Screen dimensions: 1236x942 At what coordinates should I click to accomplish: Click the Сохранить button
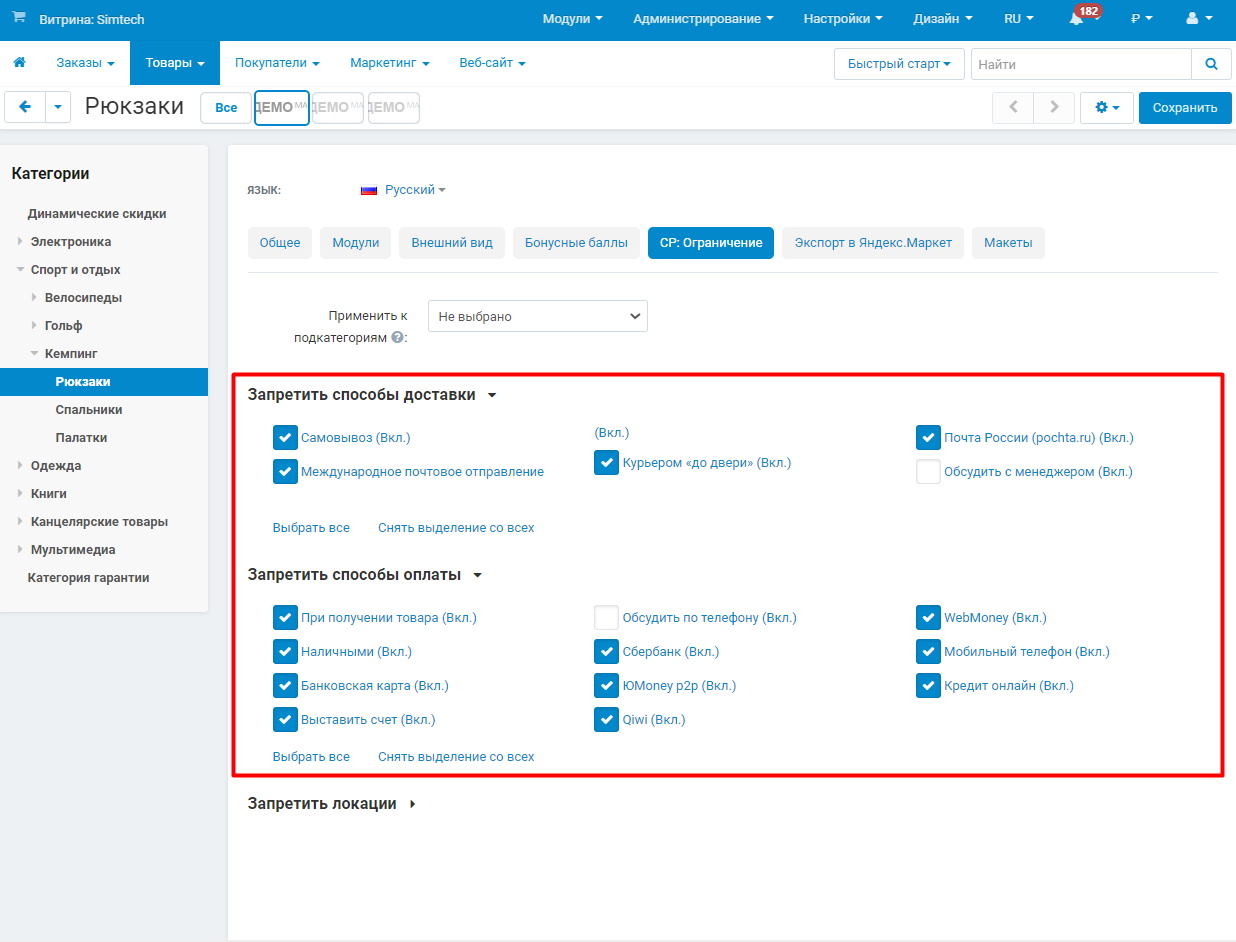[x=1185, y=108]
